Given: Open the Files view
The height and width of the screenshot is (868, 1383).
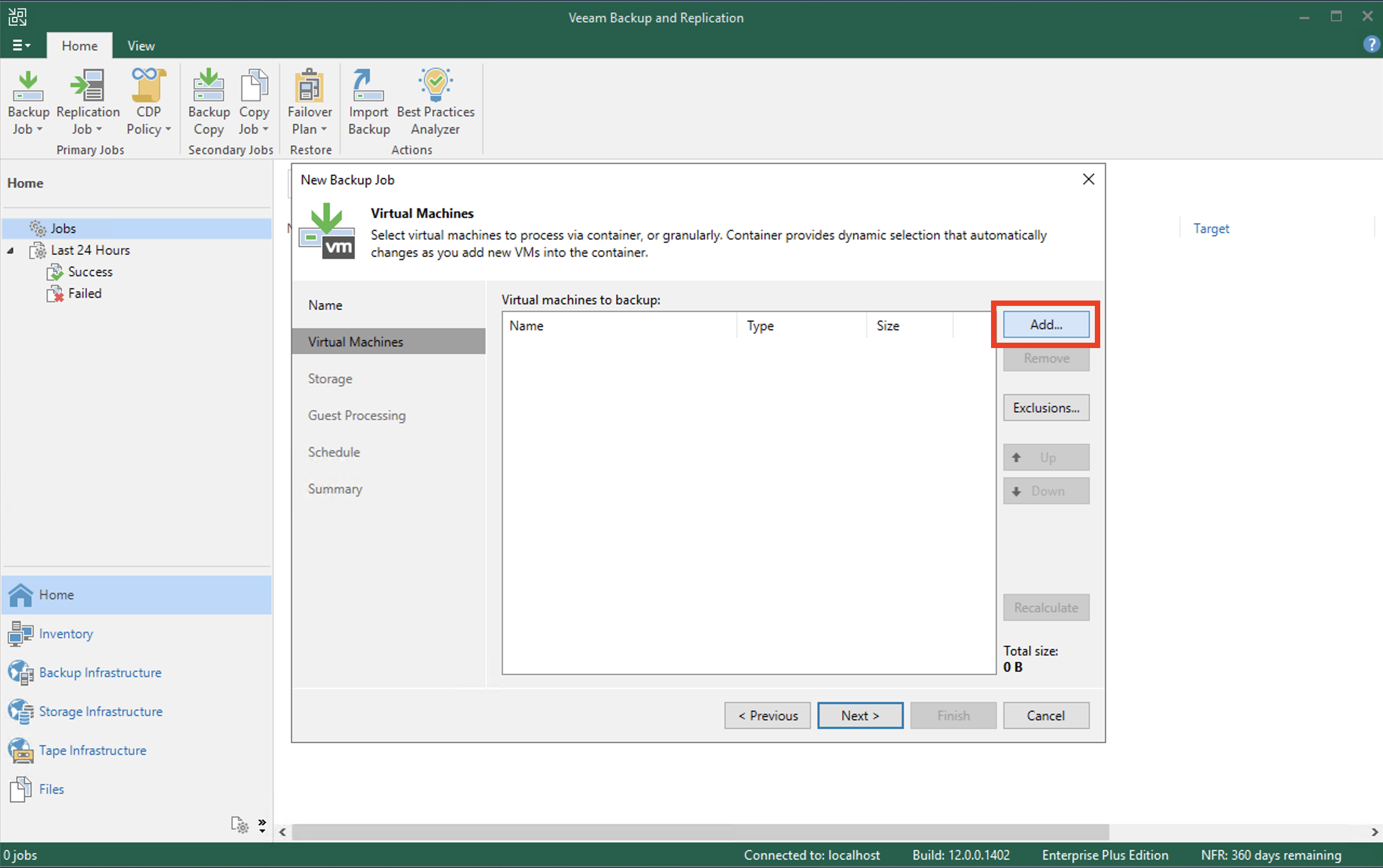Looking at the screenshot, I should [137, 789].
